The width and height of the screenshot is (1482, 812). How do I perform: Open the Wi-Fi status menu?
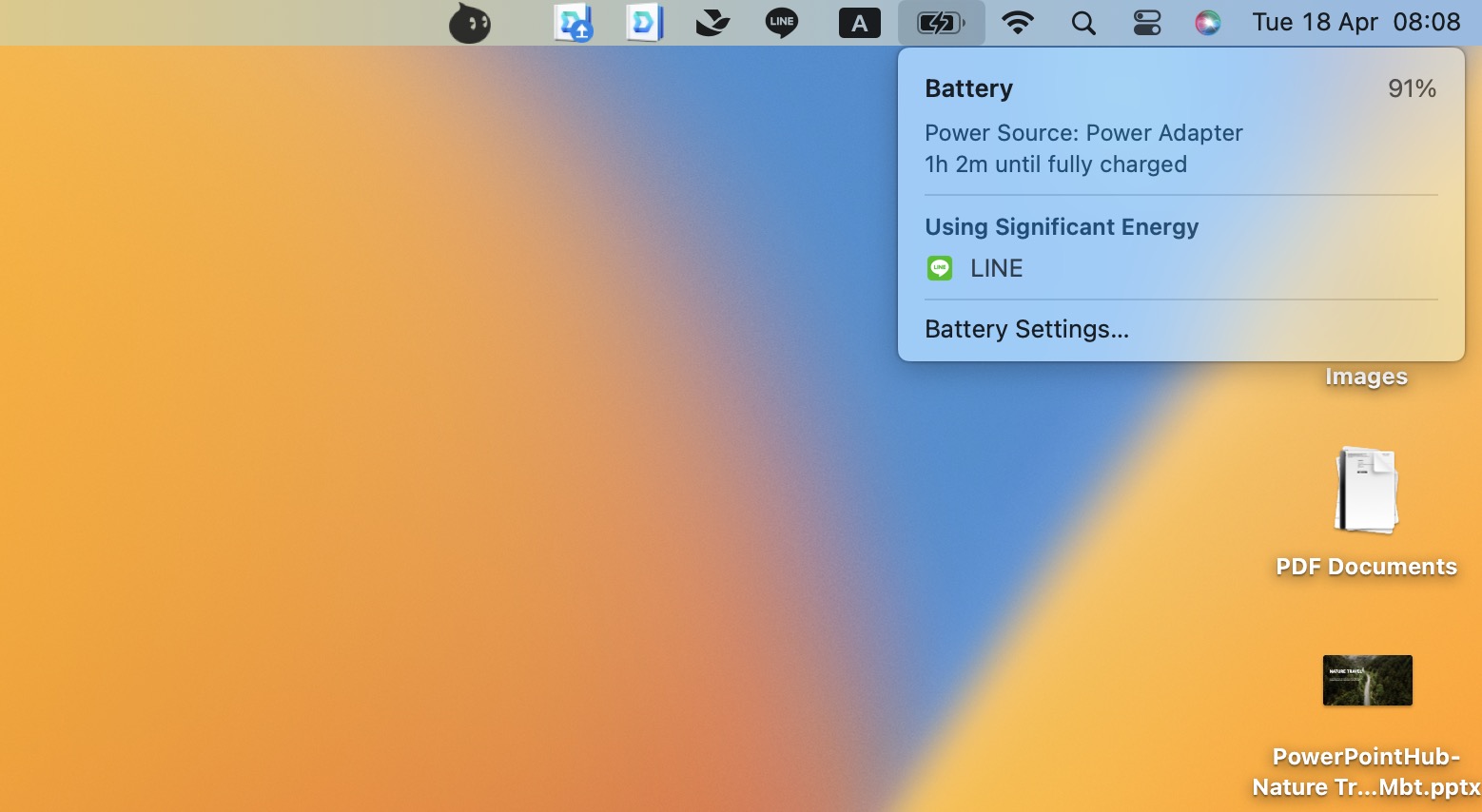pos(1018,23)
